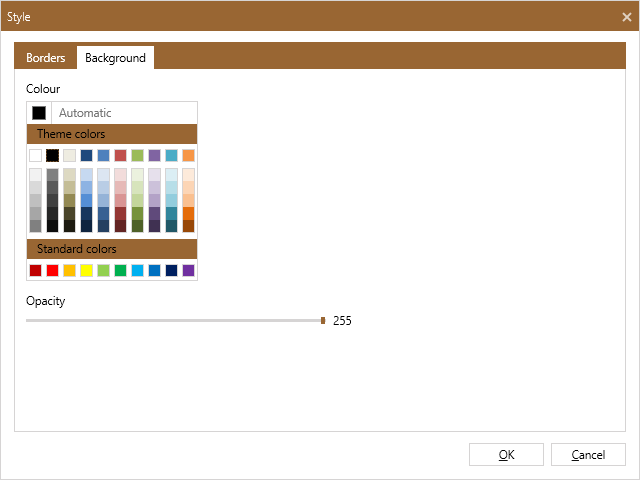Confirm with the OK button
The width and height of the screenshot is (640, 480).
(x=506, y=454)
